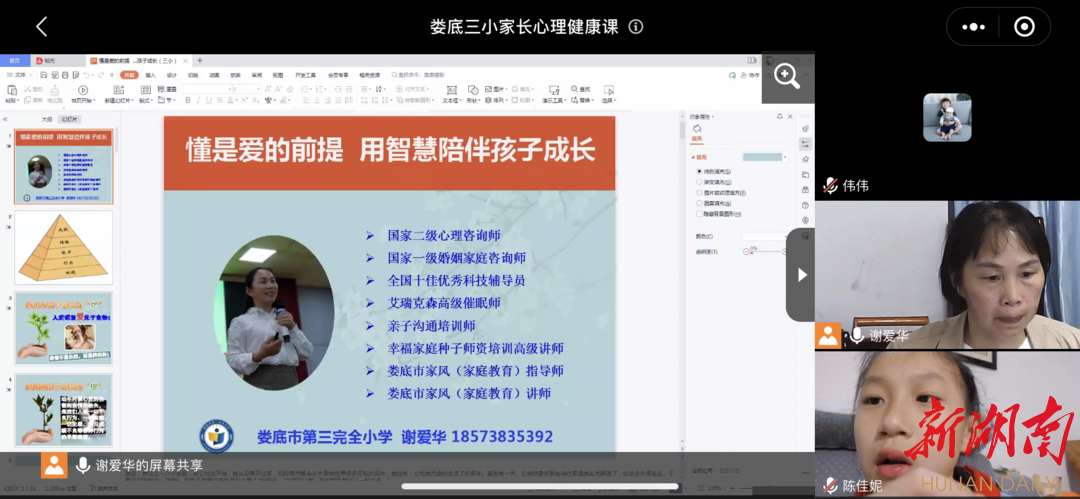Click the Print icon in quick toolbar
This screenshot has width=1080, height=499.
coord(65,74)
